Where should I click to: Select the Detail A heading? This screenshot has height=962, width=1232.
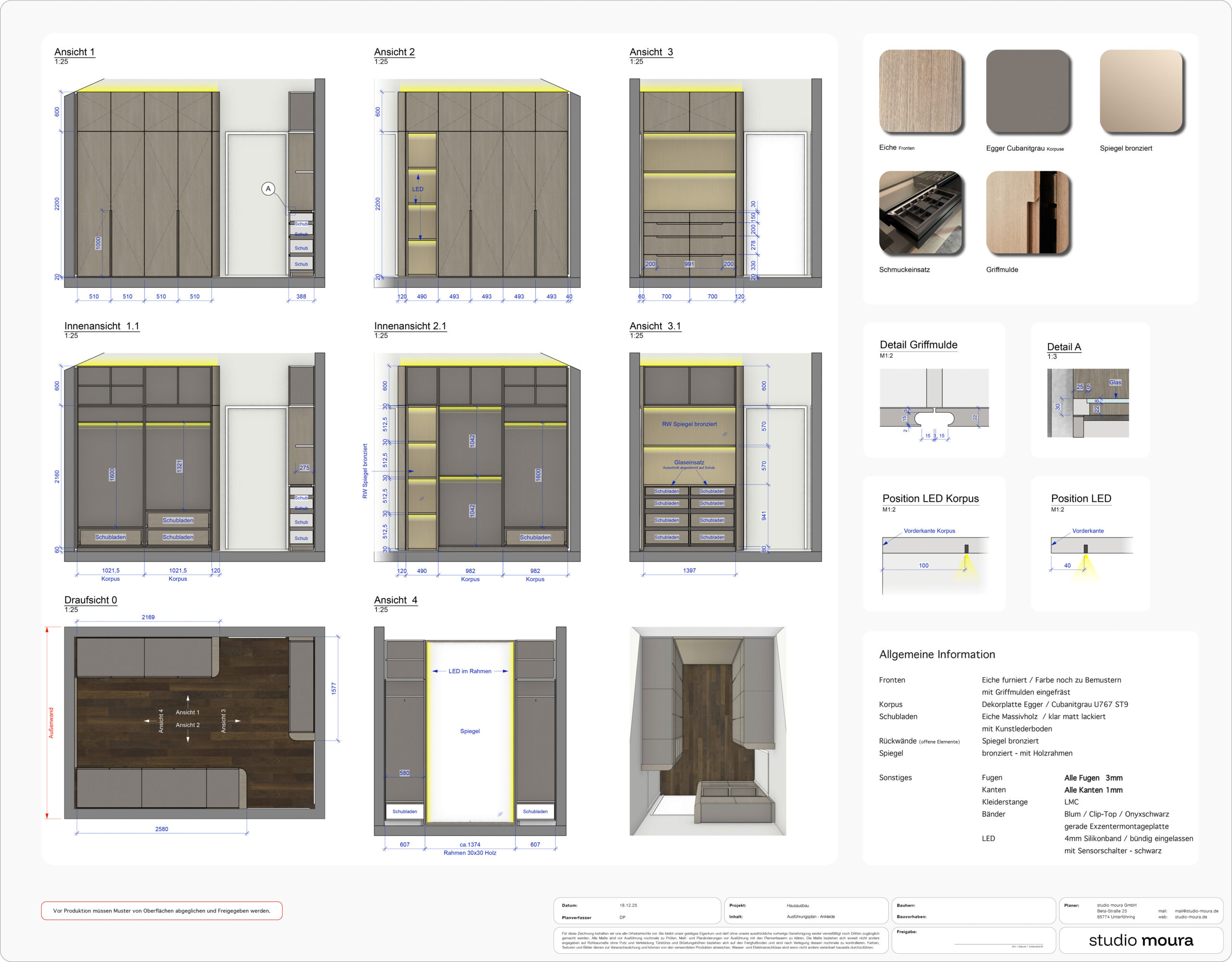pos(1064,347)
